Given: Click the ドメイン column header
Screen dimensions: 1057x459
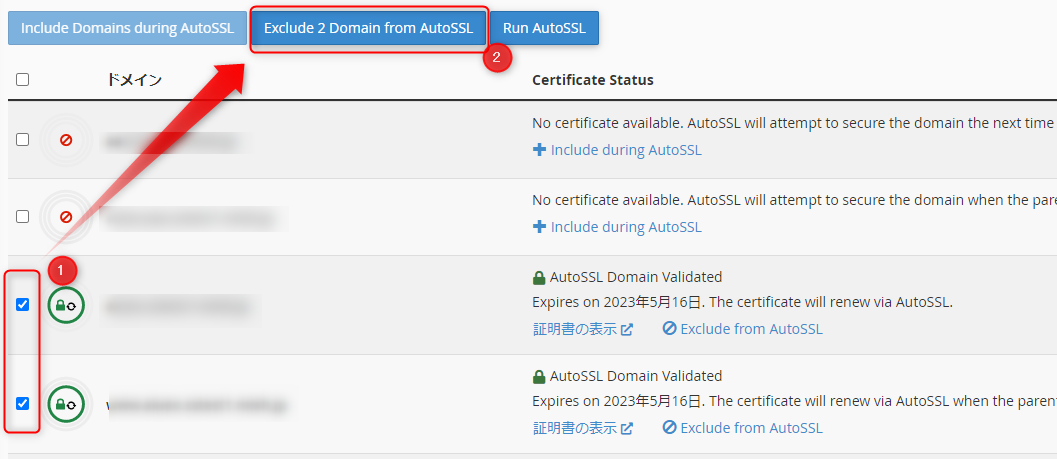Looking at the screenshot, I should (134, 80).
